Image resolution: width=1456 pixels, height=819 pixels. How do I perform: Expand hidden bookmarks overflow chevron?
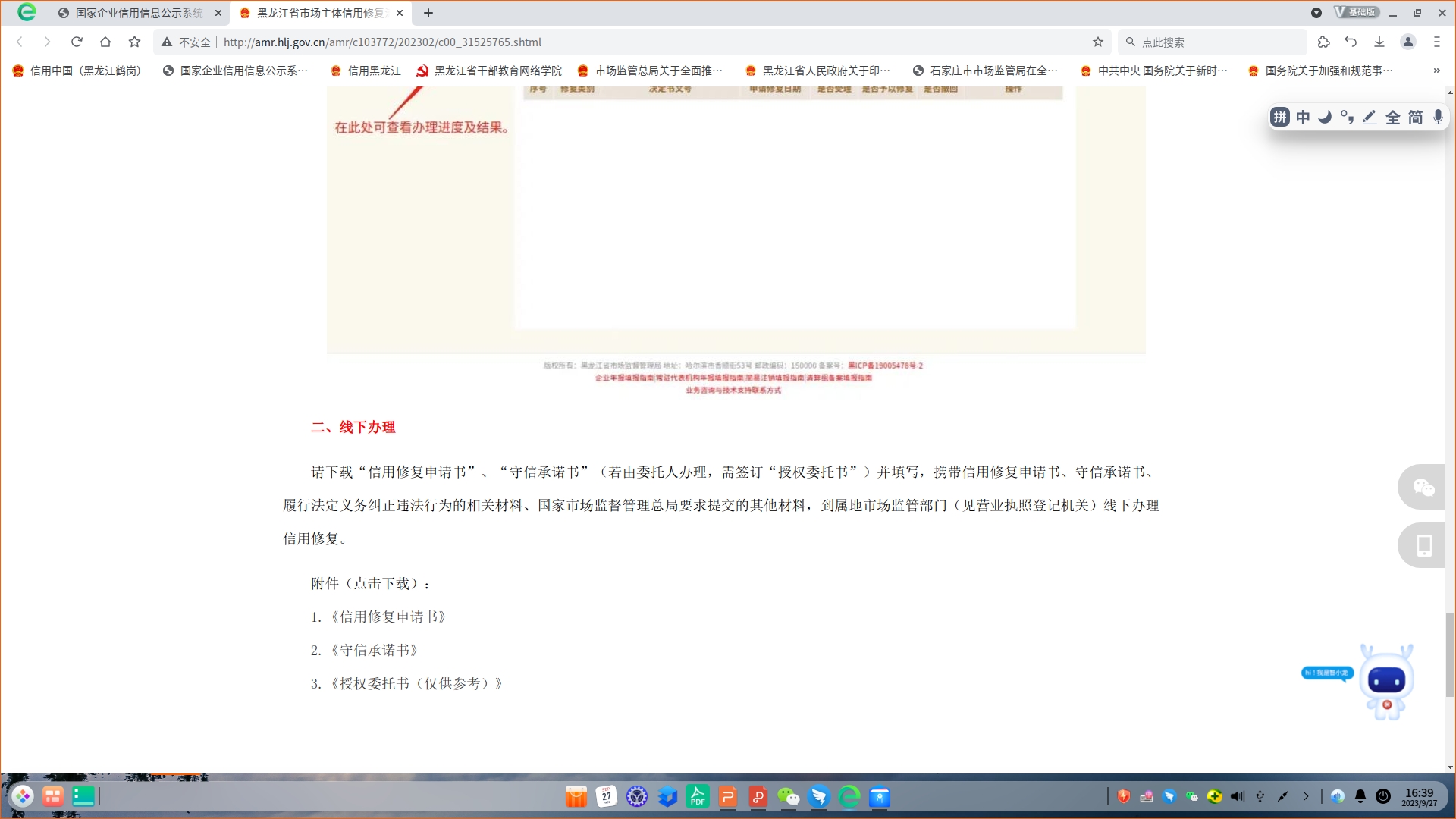[1436, 71]
